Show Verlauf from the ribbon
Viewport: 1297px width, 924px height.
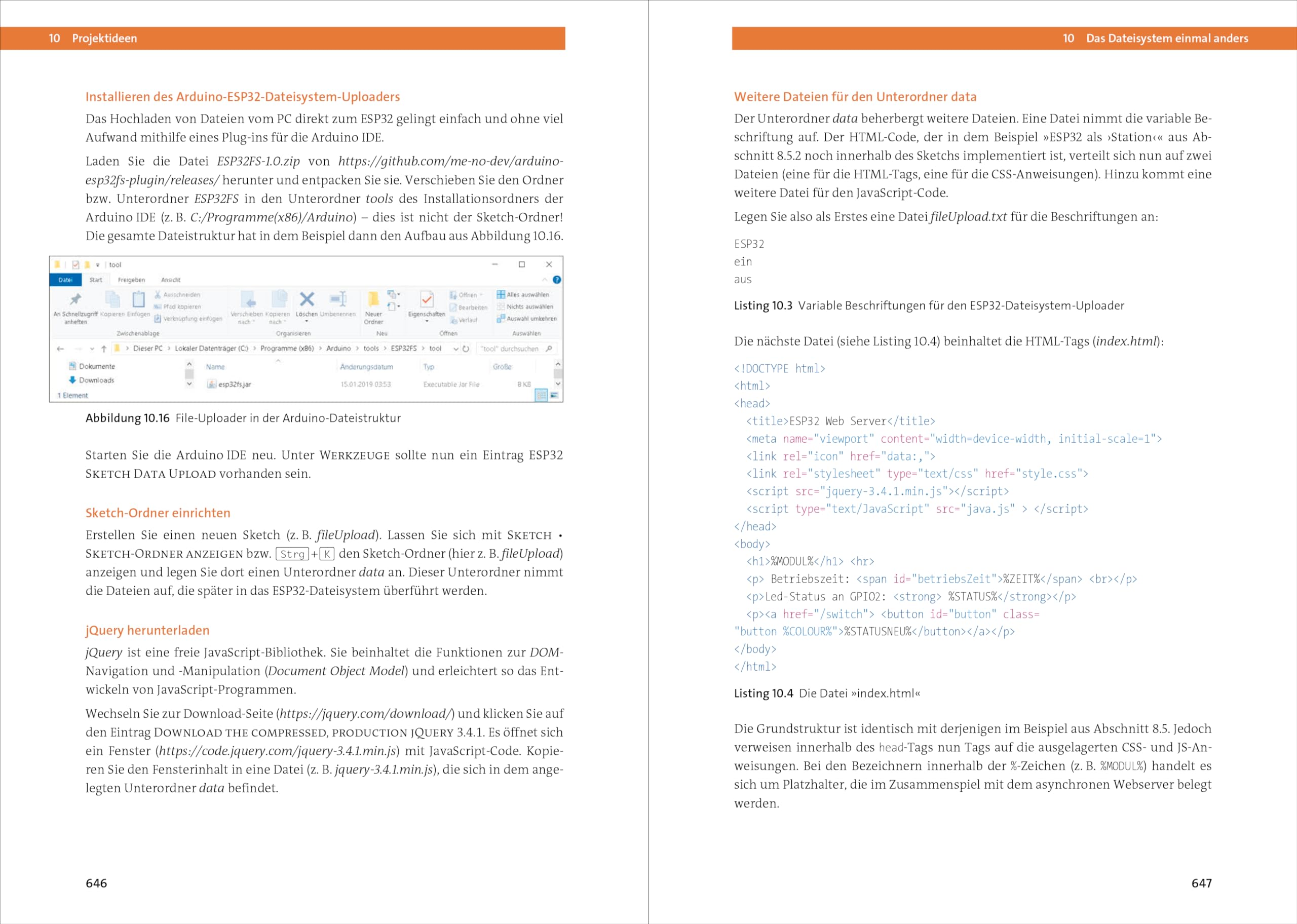[x=464, y=320]
